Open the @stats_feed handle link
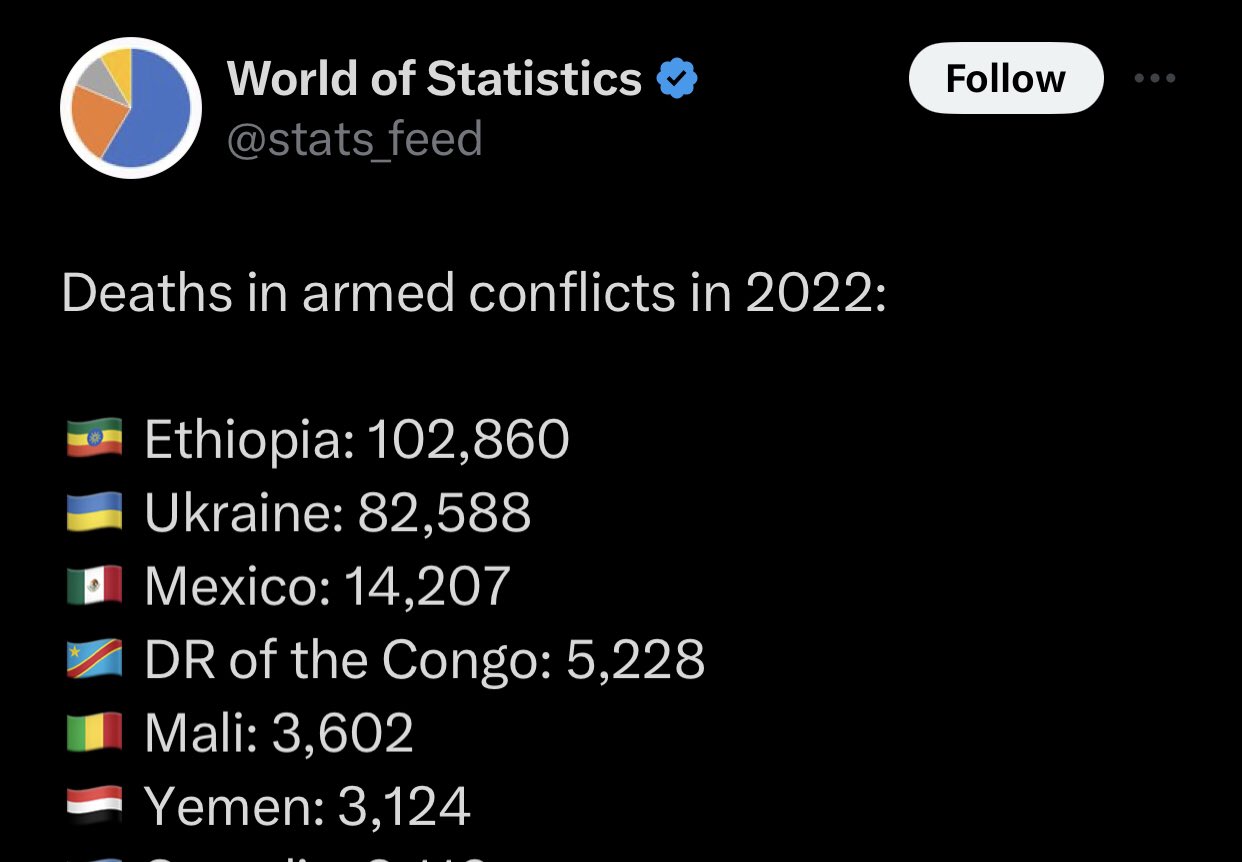 [x=355, y=139]
